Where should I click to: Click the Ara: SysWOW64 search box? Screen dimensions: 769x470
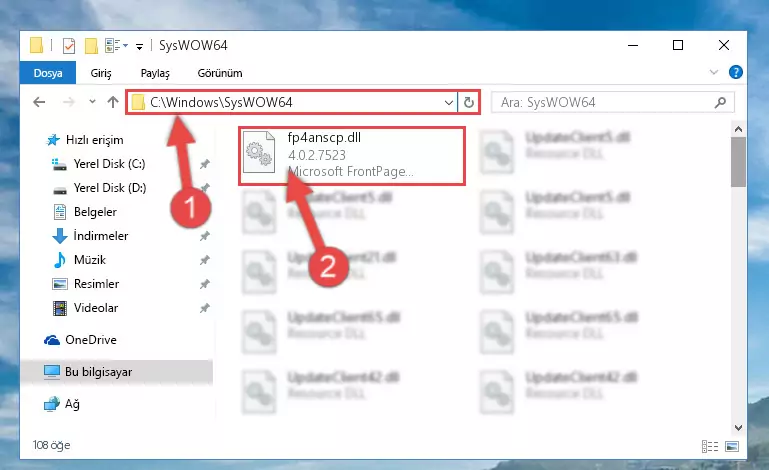pyautogui.click(x=612, y=102)
